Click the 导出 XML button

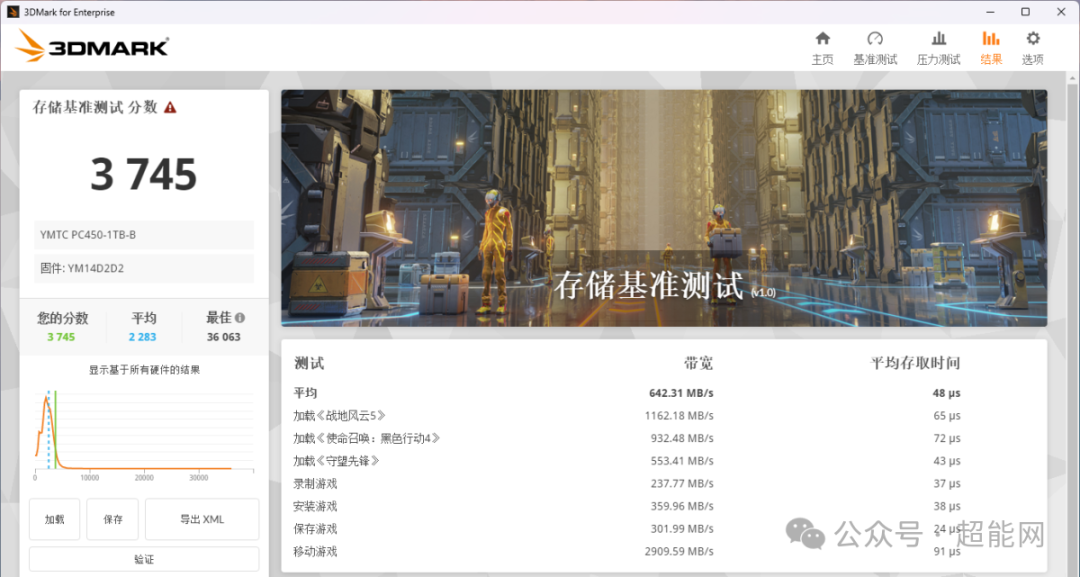[x=202, y=519]
